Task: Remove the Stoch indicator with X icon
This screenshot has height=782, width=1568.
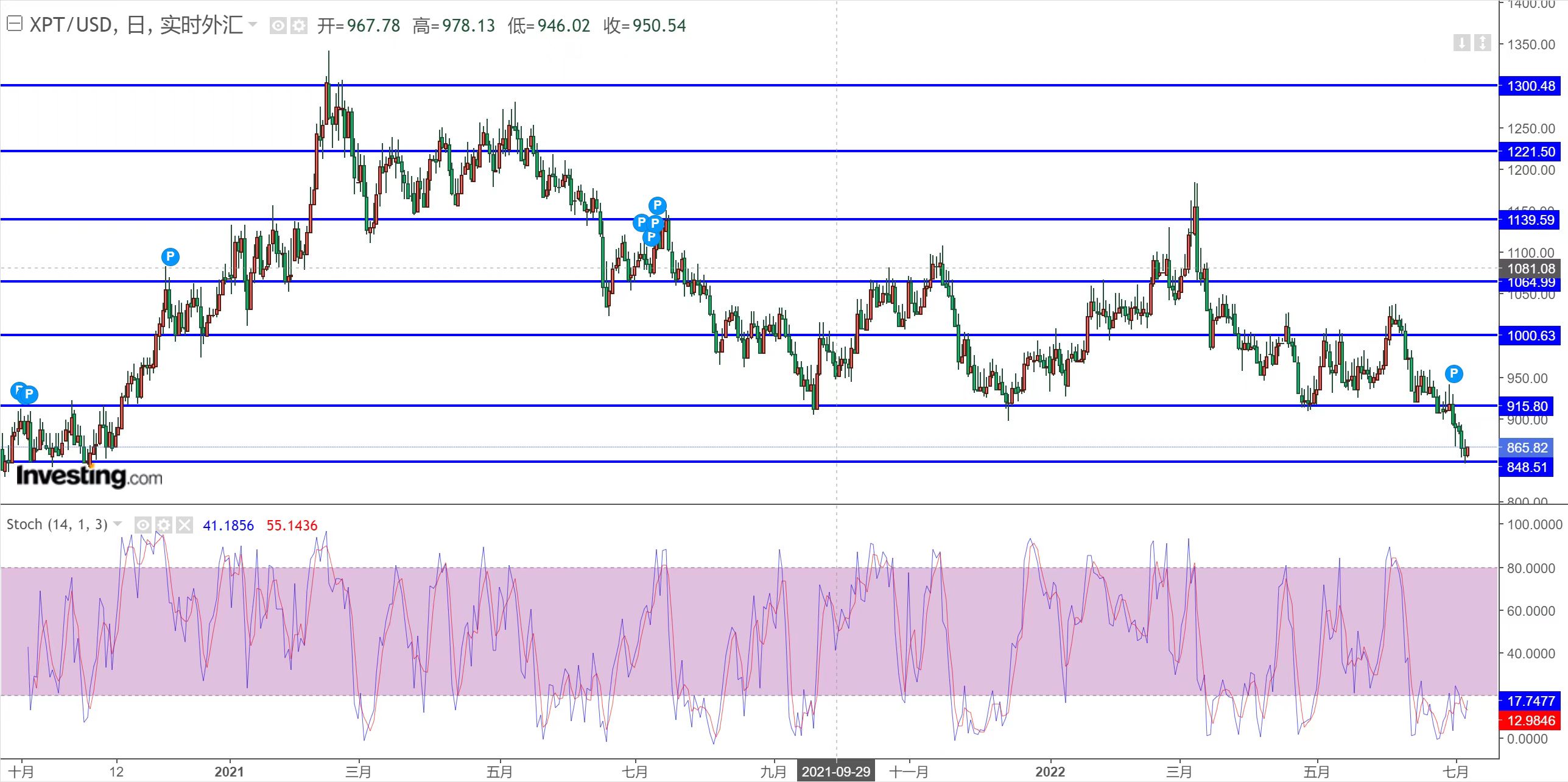Action: [x=185, y=525]
